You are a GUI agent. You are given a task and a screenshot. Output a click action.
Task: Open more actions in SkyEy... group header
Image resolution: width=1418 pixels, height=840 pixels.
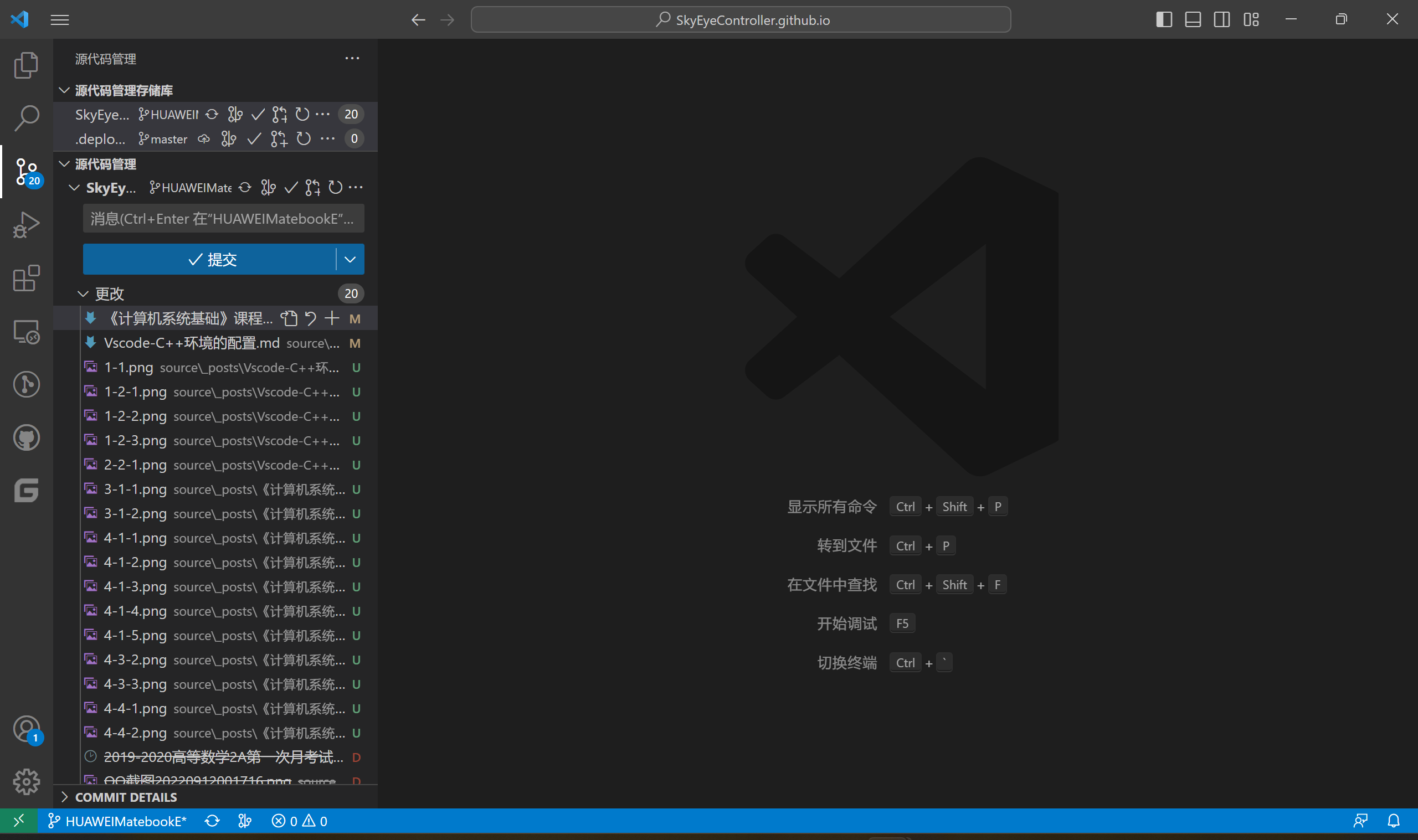click(356, 187)
